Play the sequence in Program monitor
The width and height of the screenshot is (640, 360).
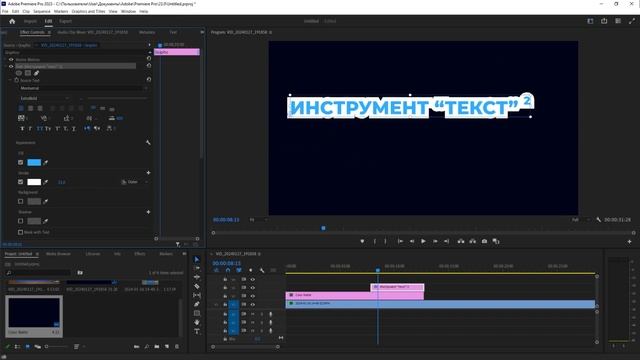pyautogui.click(x=423, y=241)
